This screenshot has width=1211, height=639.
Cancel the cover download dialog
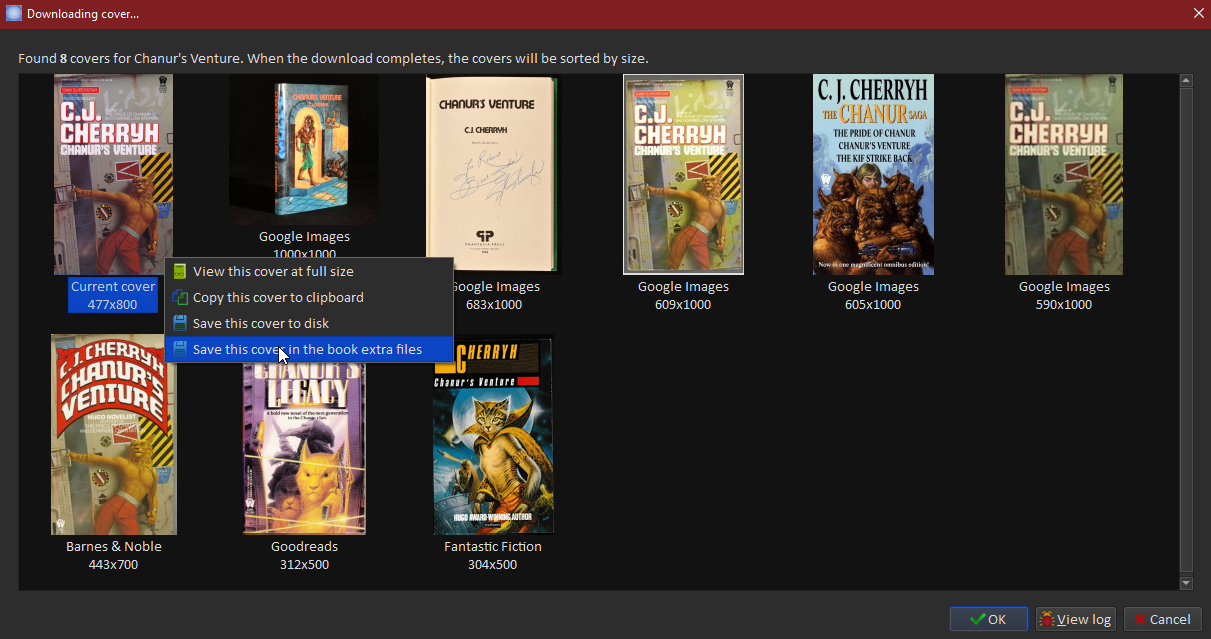click(x=1162, y=619)
